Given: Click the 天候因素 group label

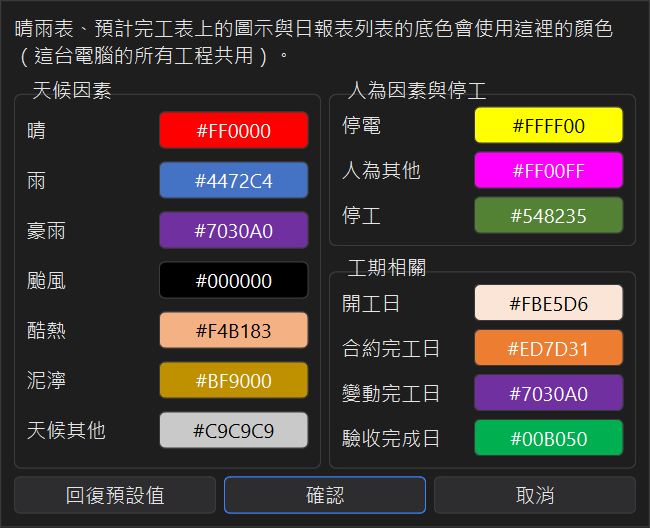Looking at the screenshot, I should pyautogui.click(x=72, y=90).
